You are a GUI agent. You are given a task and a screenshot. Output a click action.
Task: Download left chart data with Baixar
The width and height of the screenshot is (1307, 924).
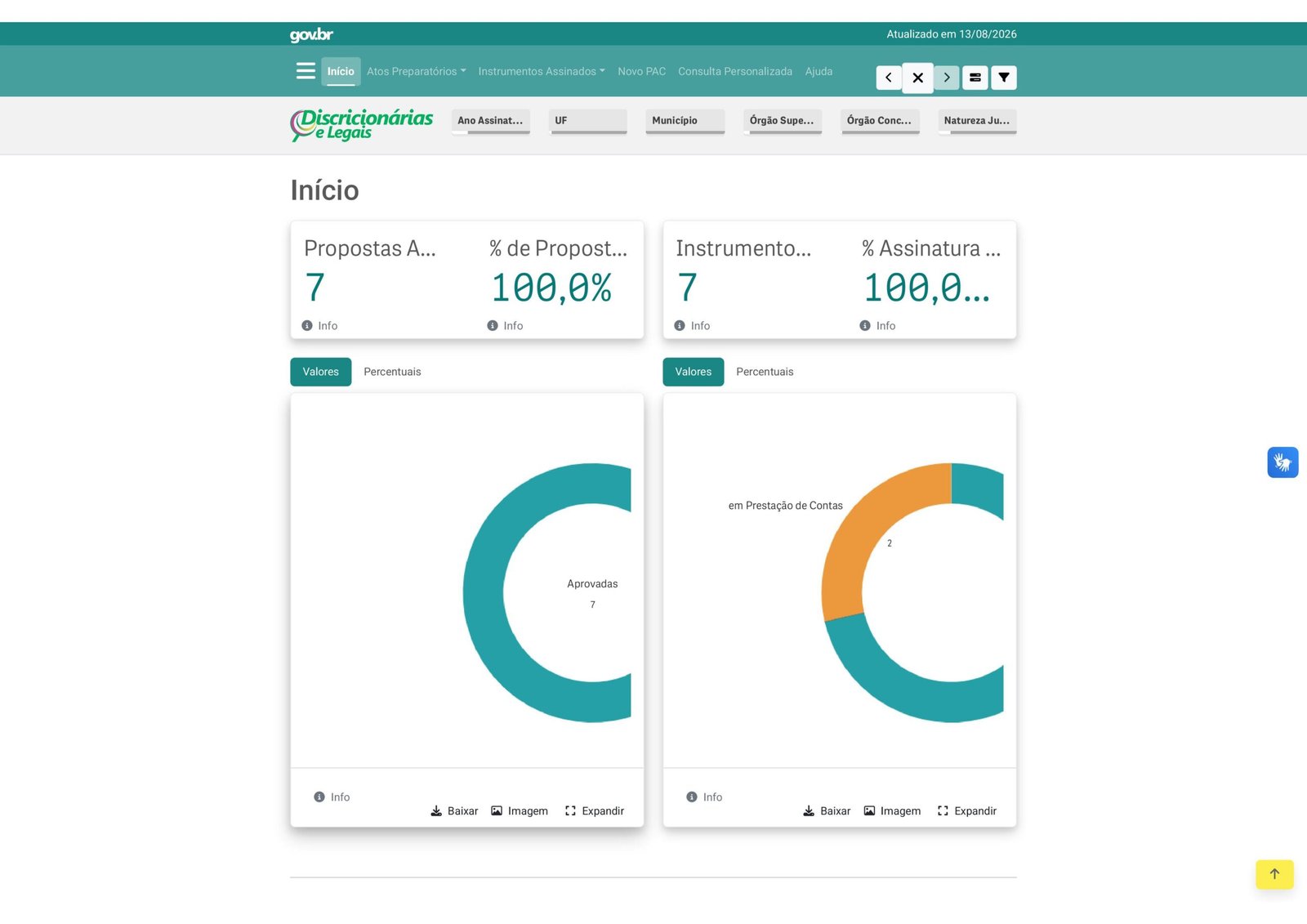pyautogui.click(x=454, y=811)
